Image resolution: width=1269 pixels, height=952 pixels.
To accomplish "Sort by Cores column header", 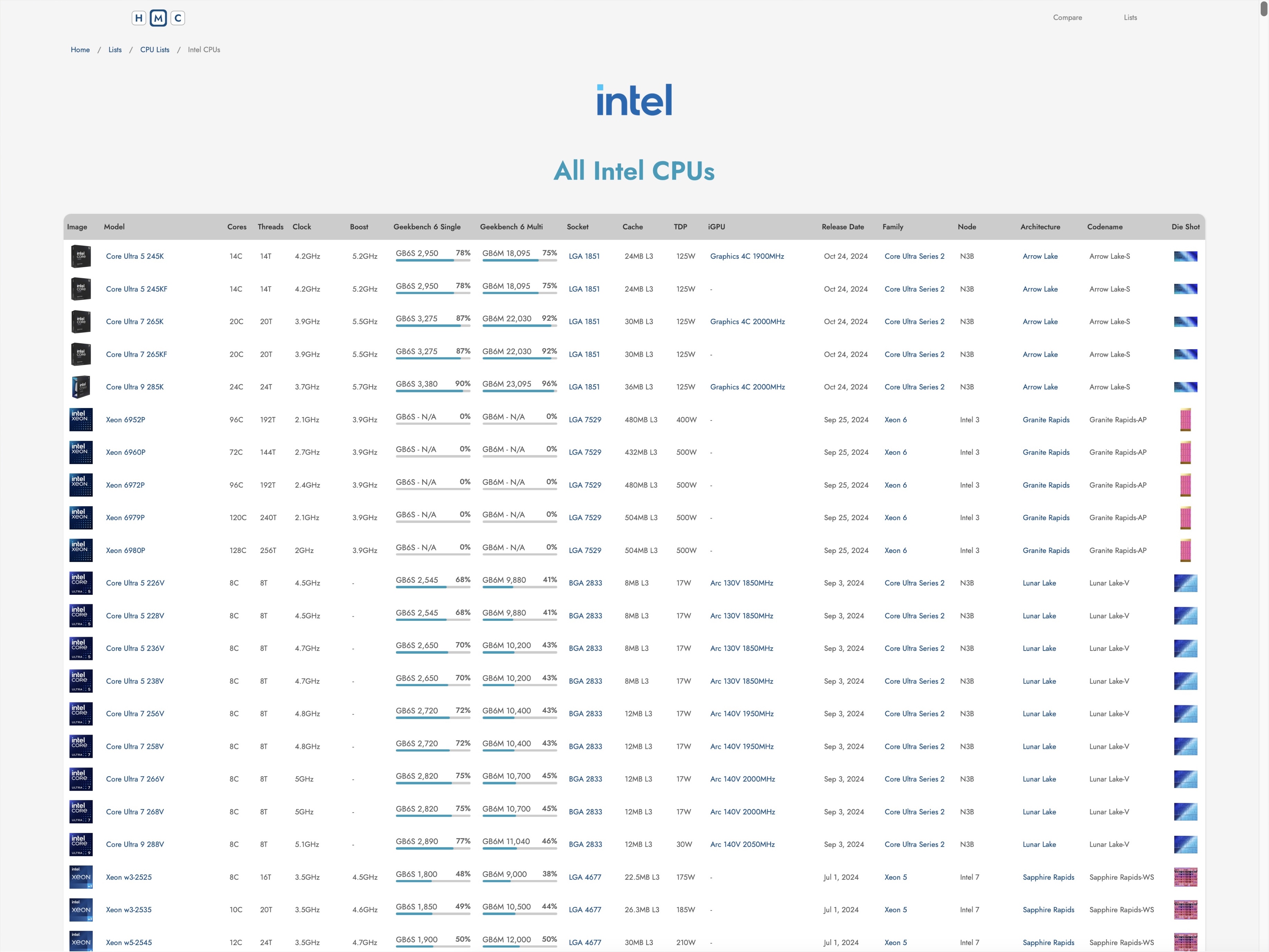I will [236, 227].
